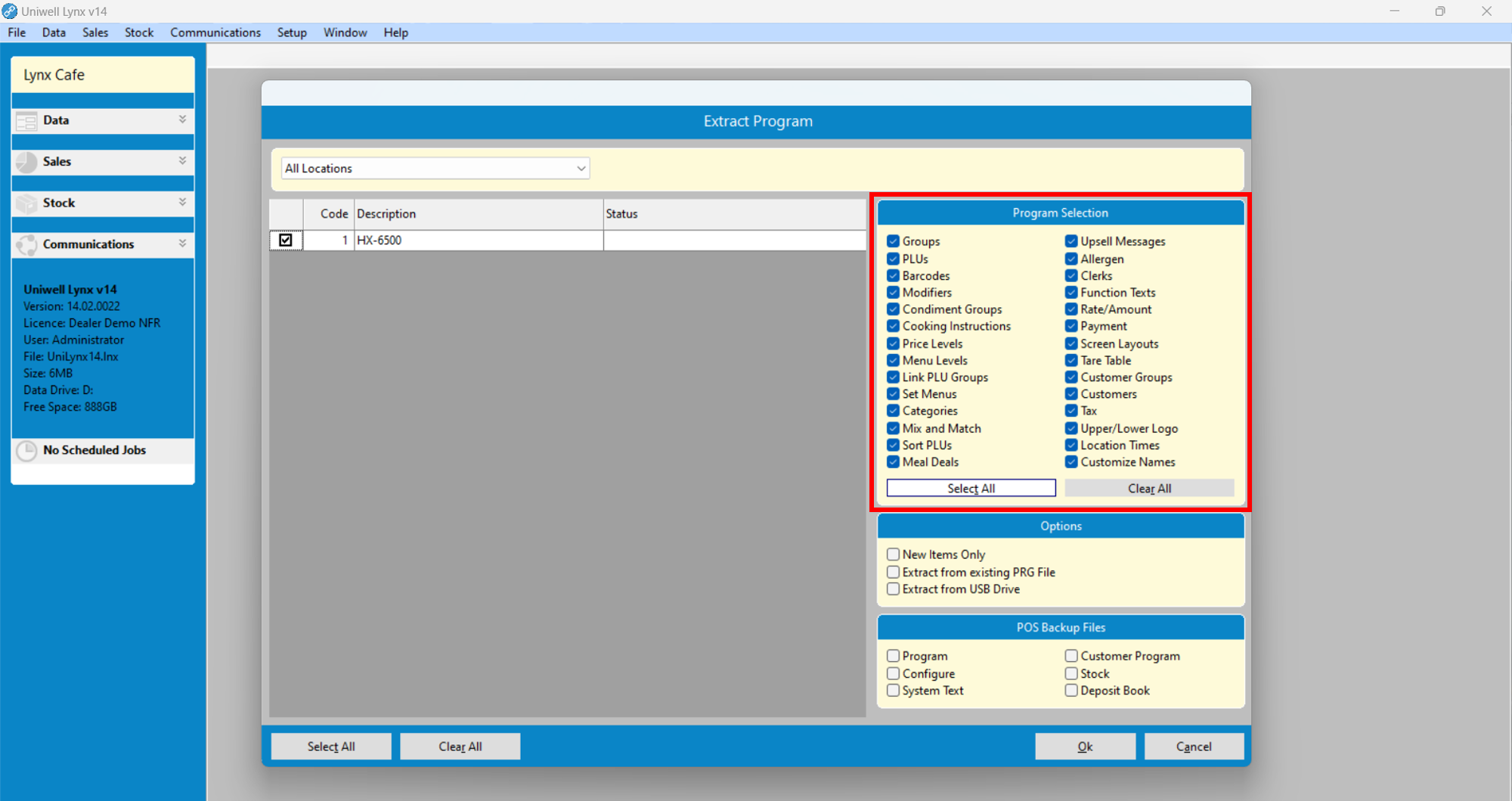
Task: Restore the window using the title bar button
Action: tap(1439, 11)
